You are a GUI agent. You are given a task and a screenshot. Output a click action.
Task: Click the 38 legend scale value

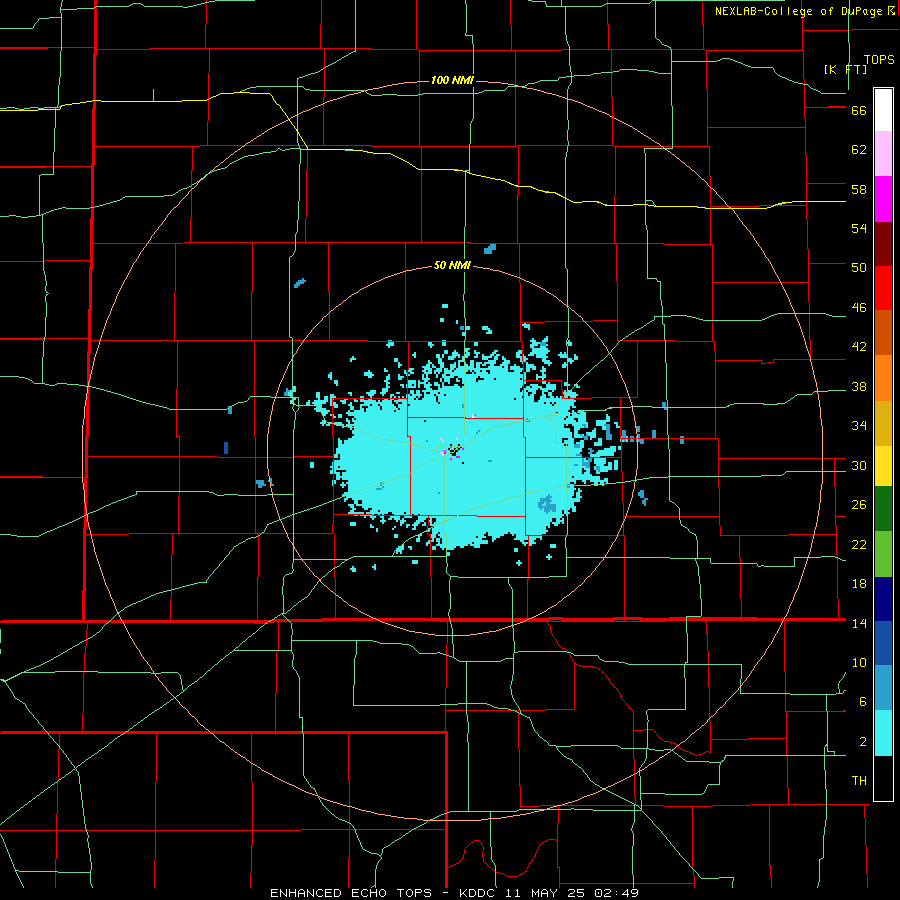tap(859, 387)
